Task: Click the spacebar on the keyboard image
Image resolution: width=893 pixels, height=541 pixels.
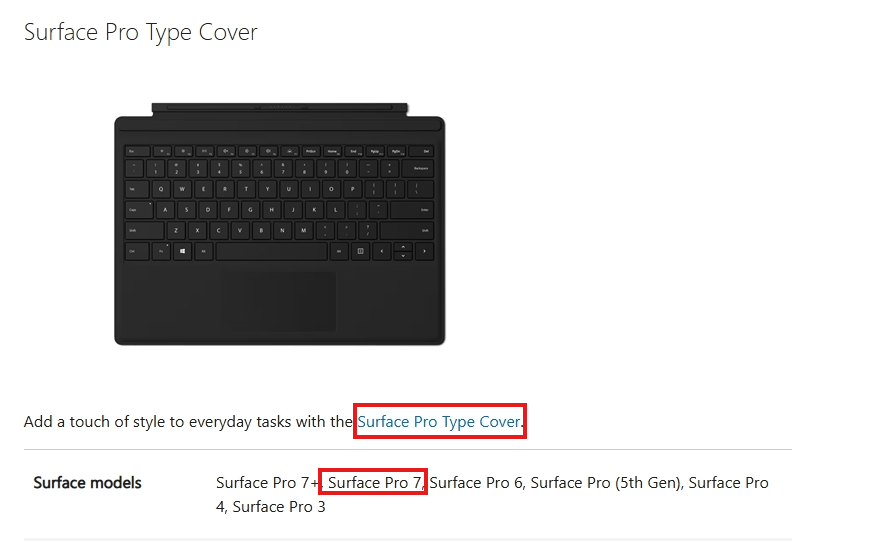Action: [x=272, y=251]
